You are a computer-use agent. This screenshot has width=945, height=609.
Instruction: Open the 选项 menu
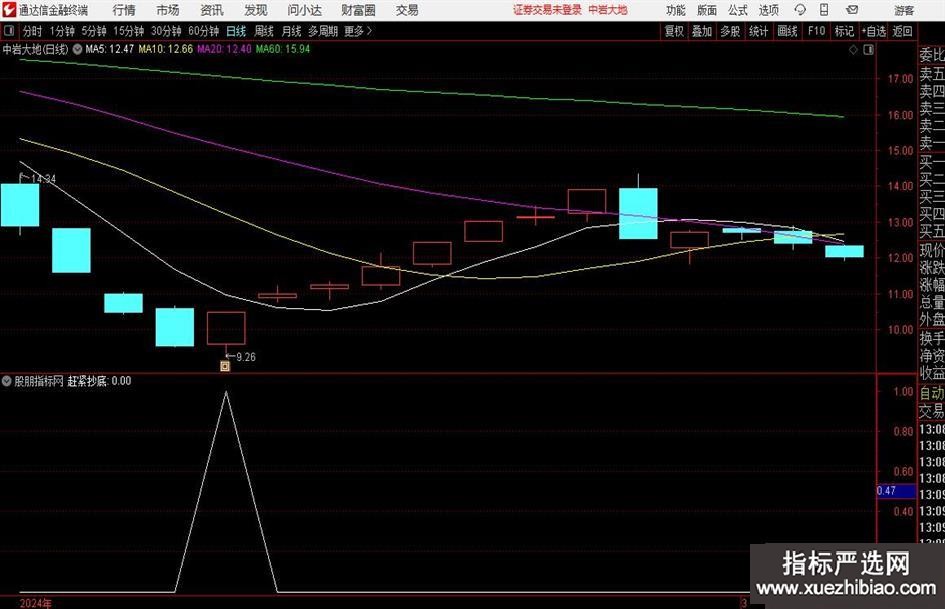[x=768, y=10]
